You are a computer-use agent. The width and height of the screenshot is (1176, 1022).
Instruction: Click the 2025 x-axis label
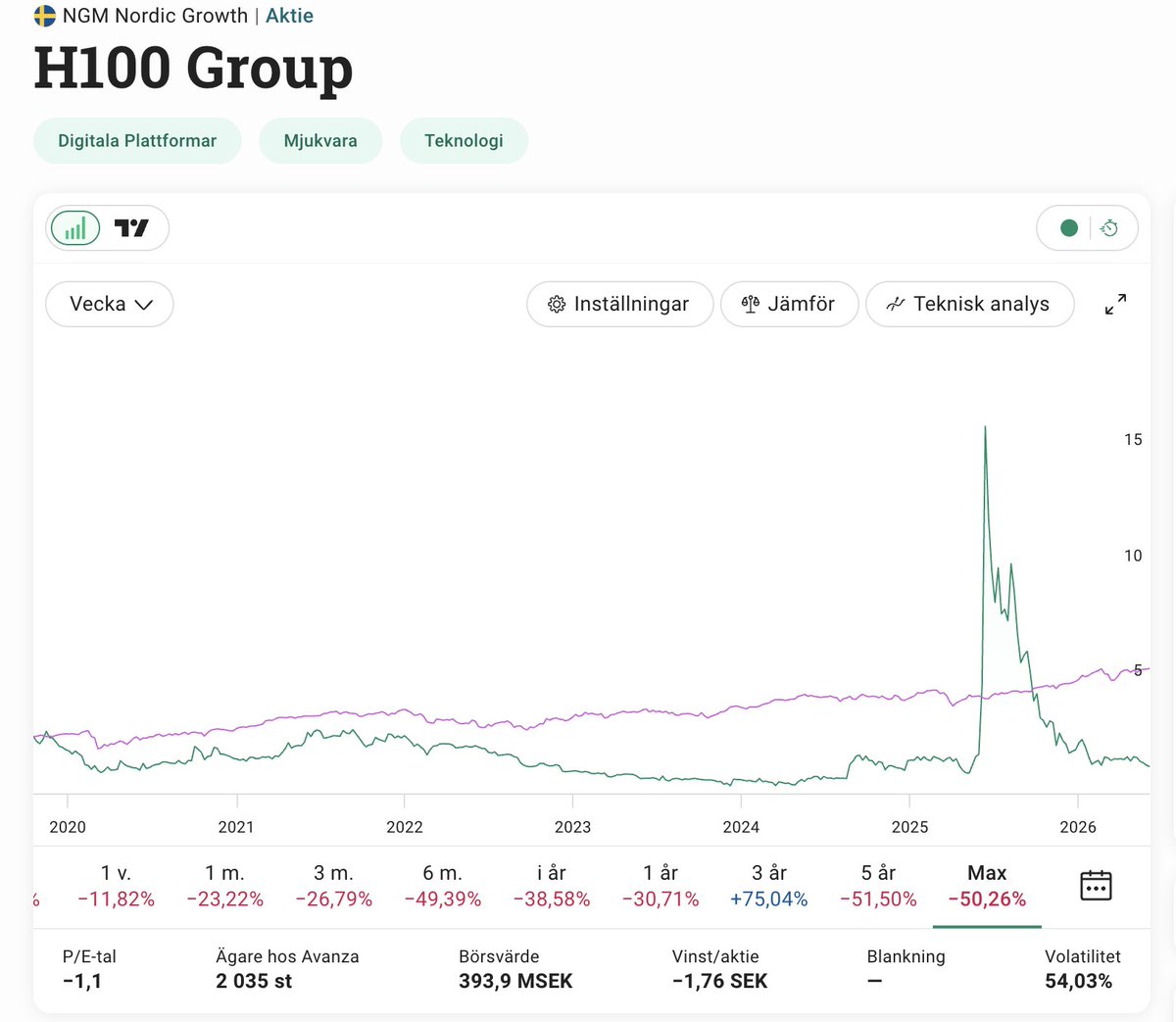(909, 827)
